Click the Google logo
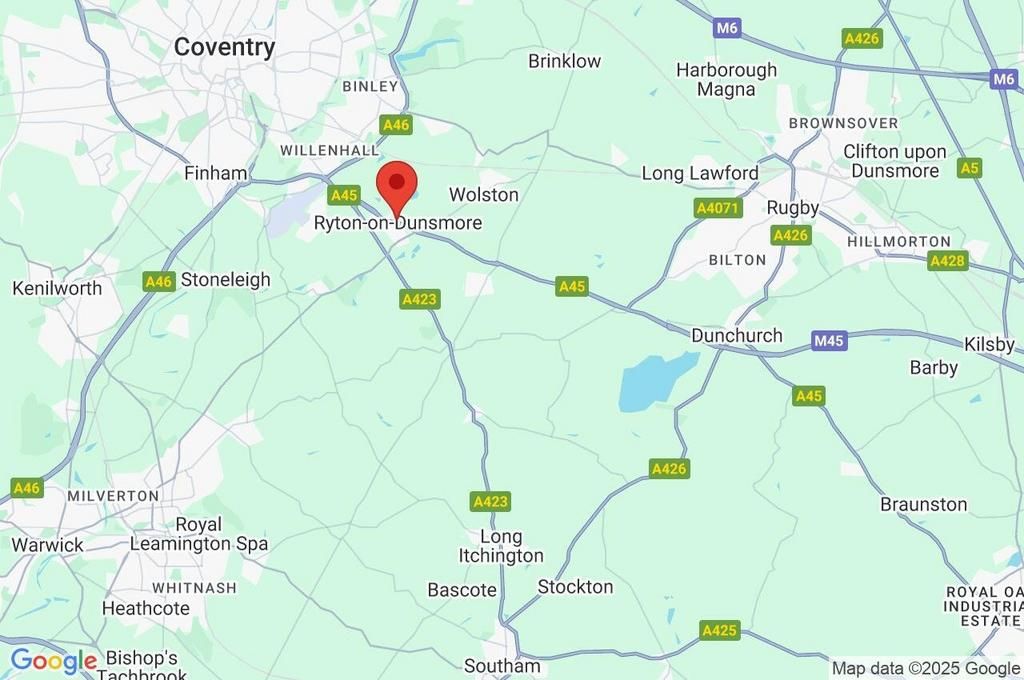Image resolution: width=1024 pixels, height=680 pixels. (x=54, y=660)
